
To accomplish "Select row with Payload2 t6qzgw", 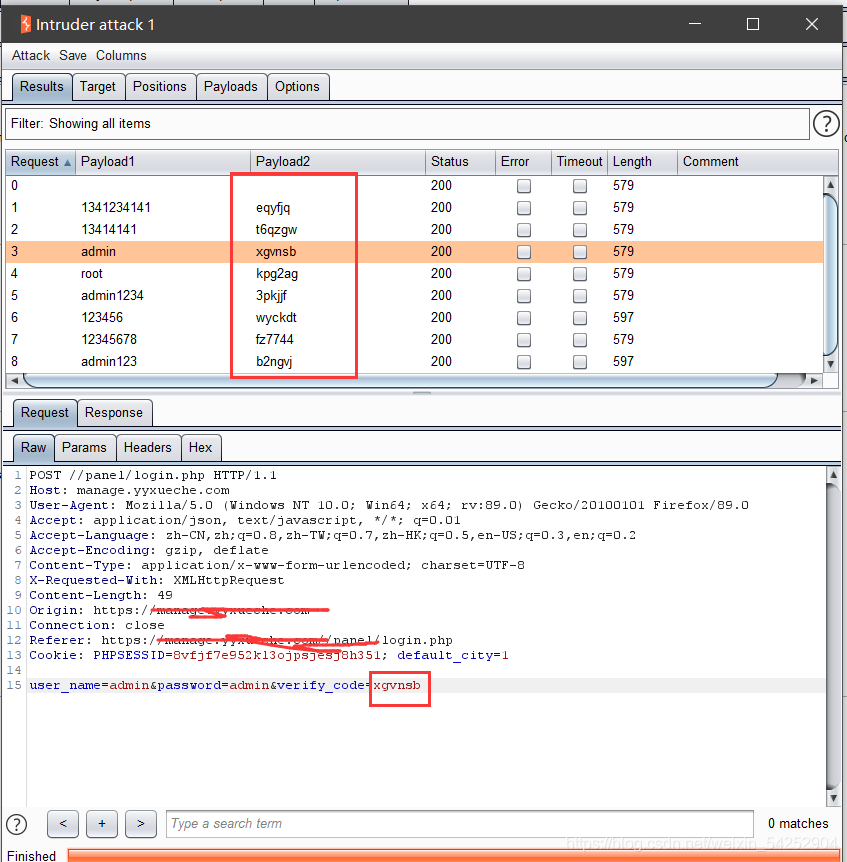I will click(414, 230).
